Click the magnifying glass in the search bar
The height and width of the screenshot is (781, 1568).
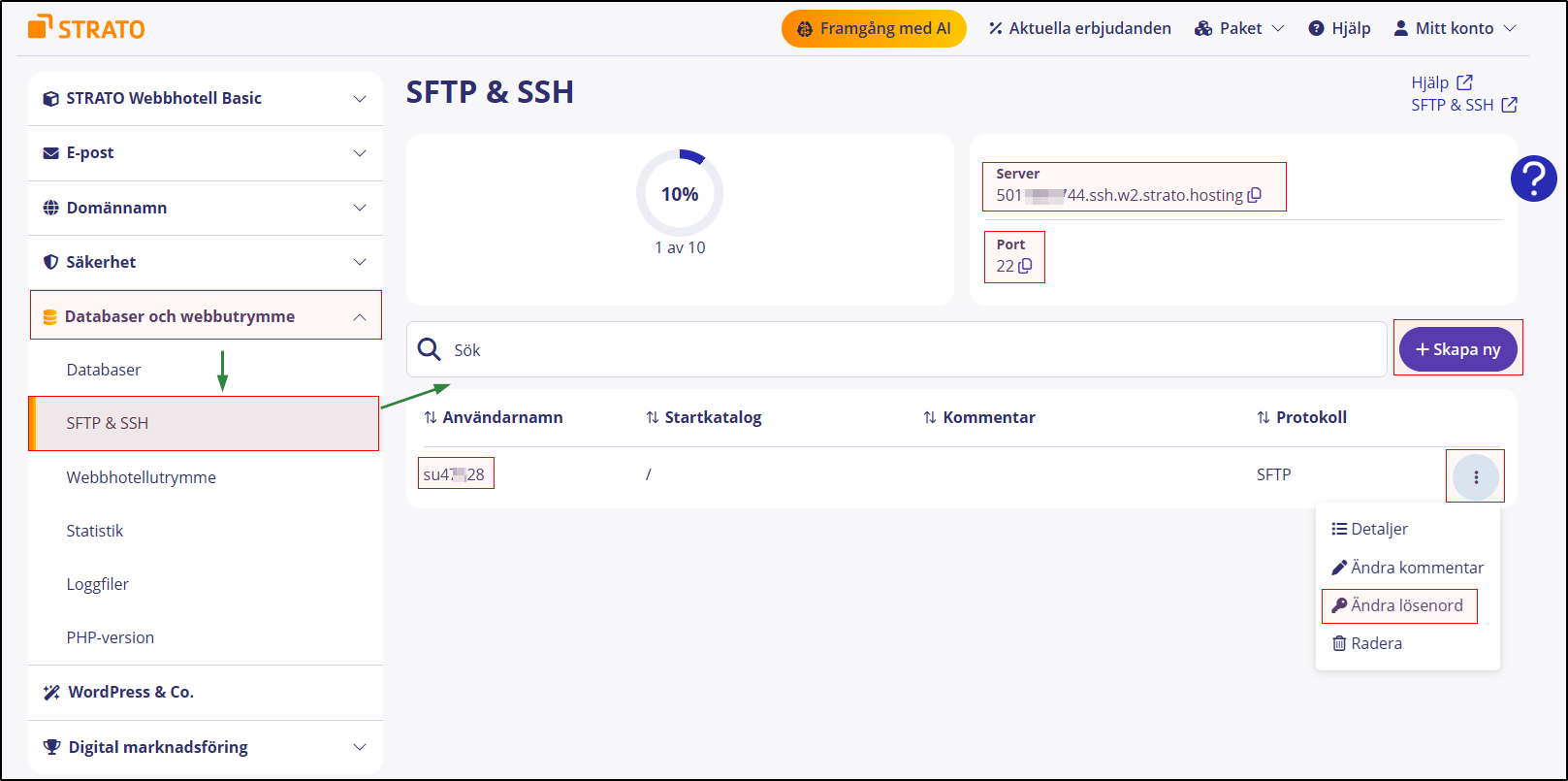coord(429,349)
